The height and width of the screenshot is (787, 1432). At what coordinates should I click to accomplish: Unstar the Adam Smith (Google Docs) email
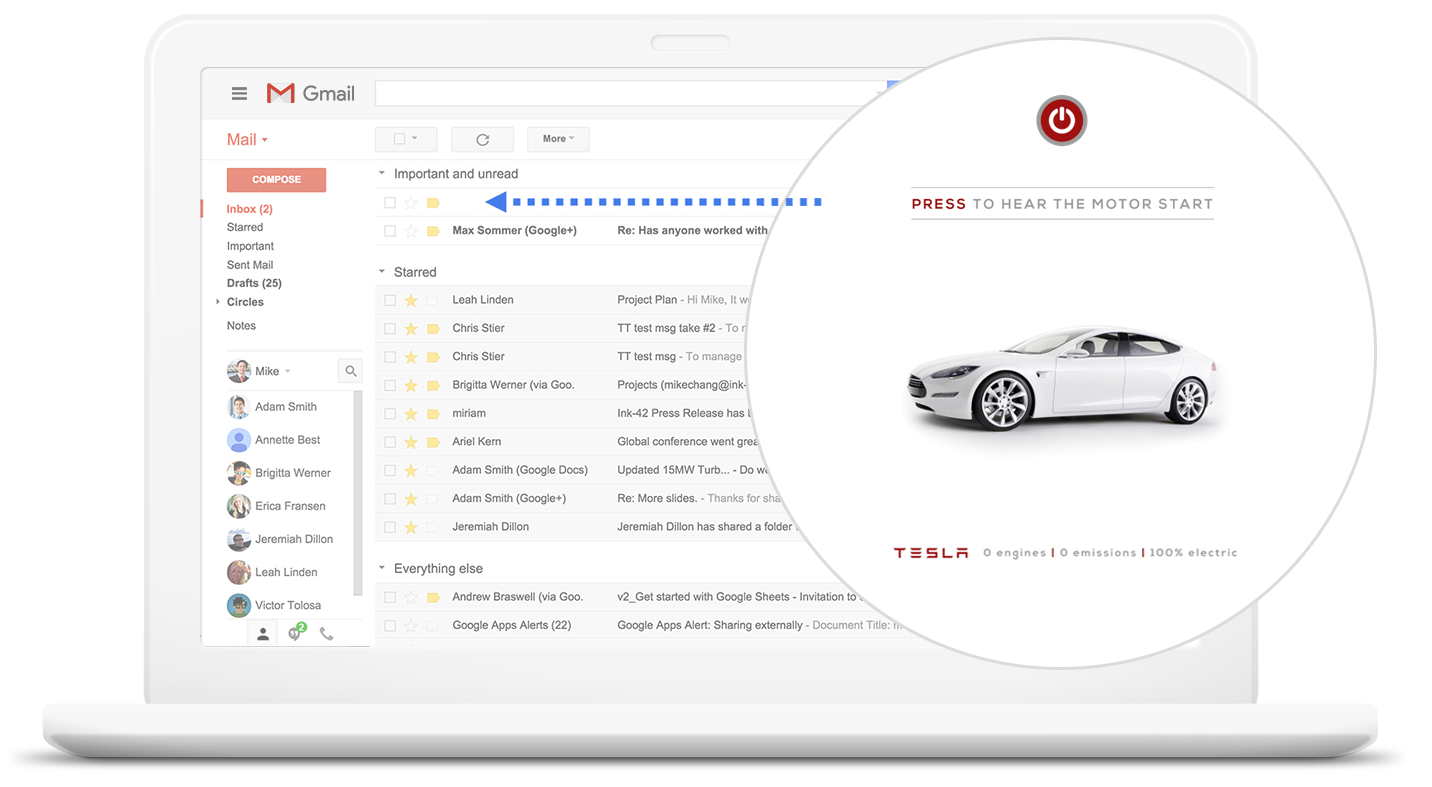411,470
